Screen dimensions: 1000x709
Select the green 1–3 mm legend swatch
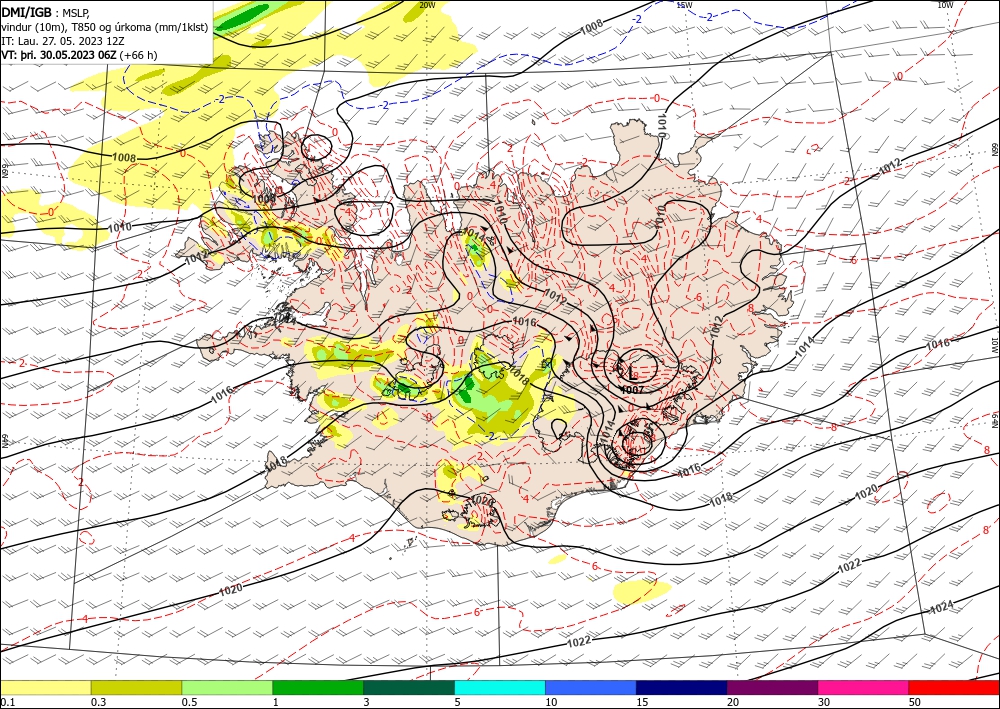318,687
